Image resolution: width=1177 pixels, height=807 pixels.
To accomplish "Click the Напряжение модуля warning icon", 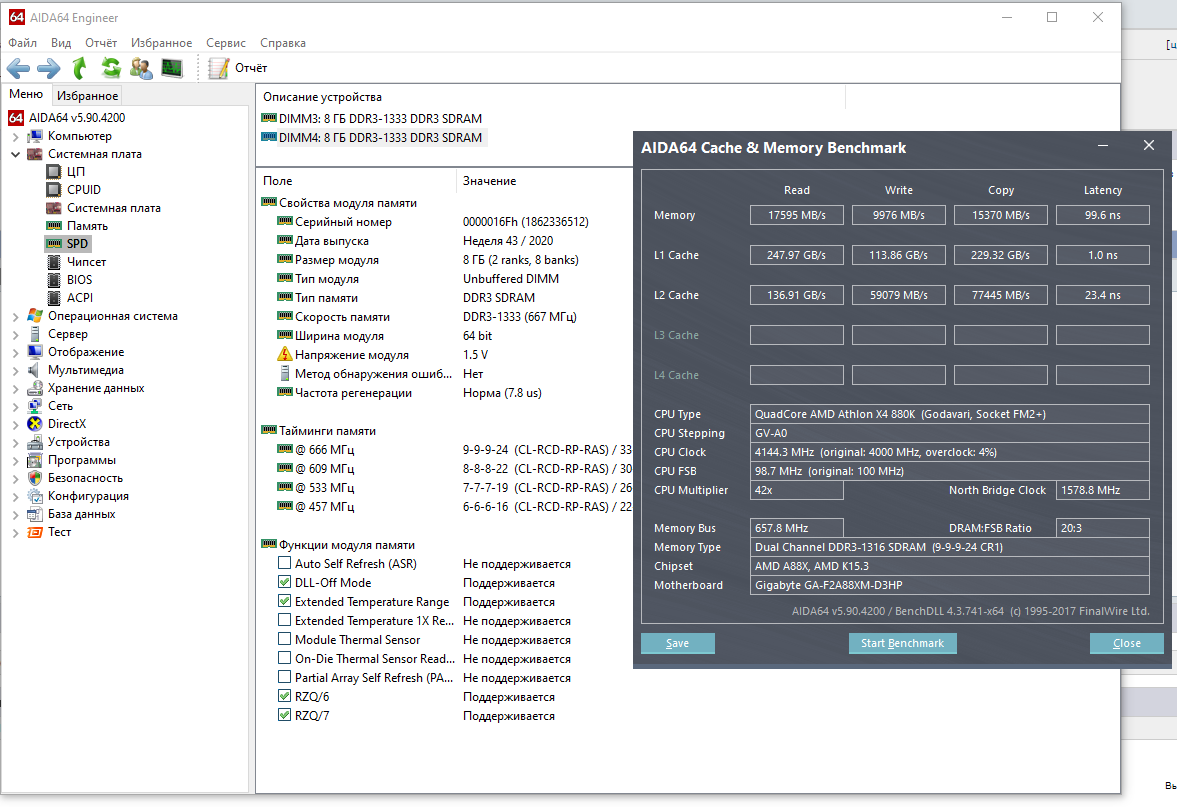I will click(x=284, y=354).
